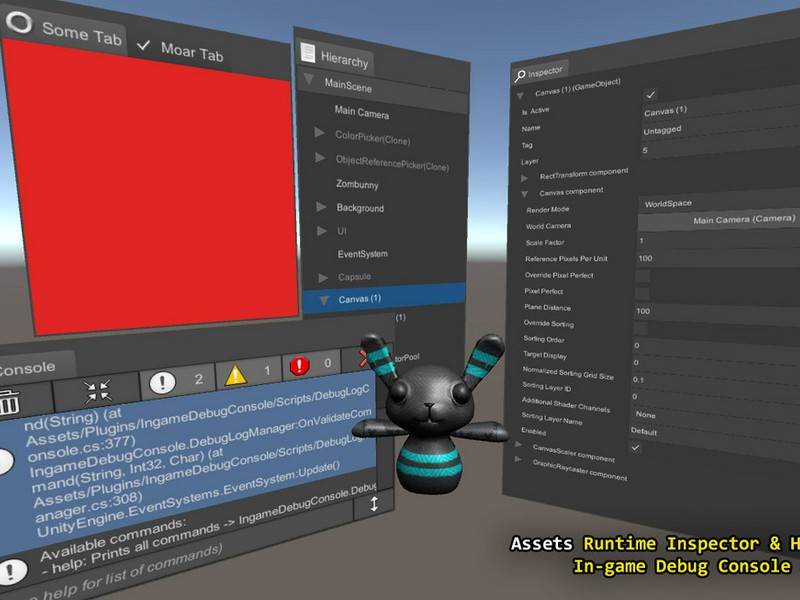The height and width of the screenshot is (600, 800).
Task: Edit the Layer field value 5
Action: coord(720,146)
